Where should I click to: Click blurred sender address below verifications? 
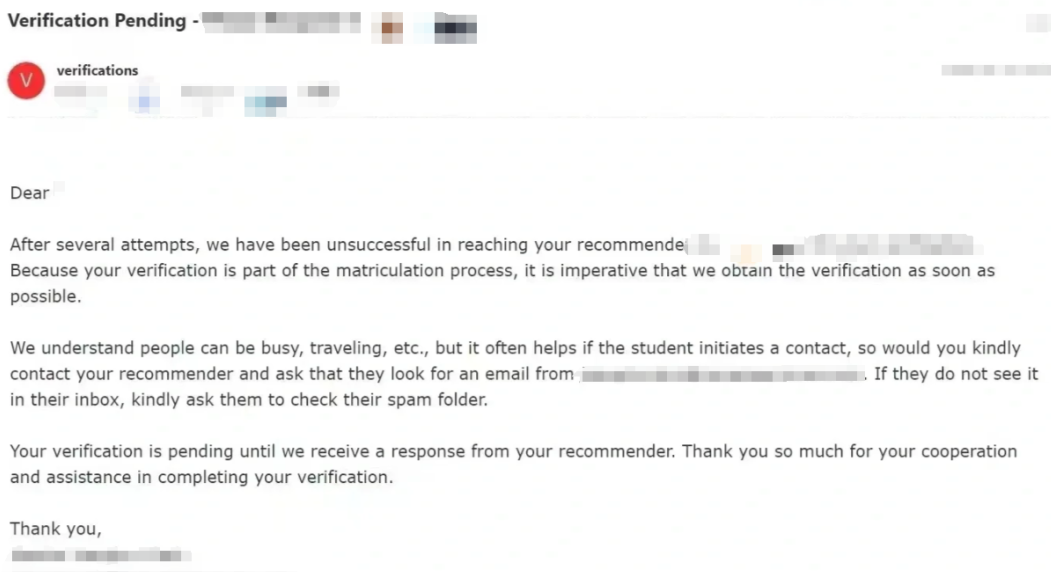[80, 92]
